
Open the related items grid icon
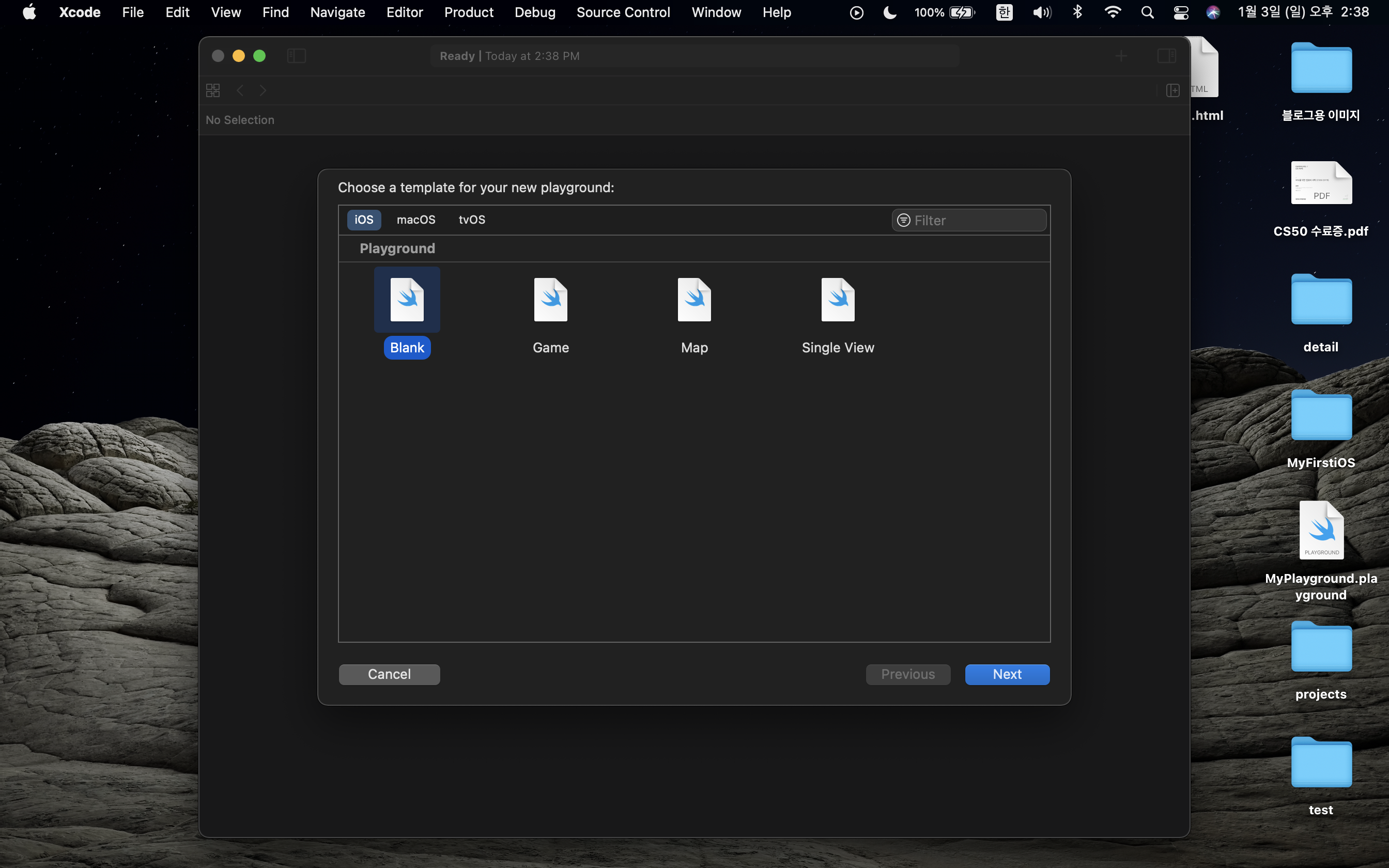(213, 90)
